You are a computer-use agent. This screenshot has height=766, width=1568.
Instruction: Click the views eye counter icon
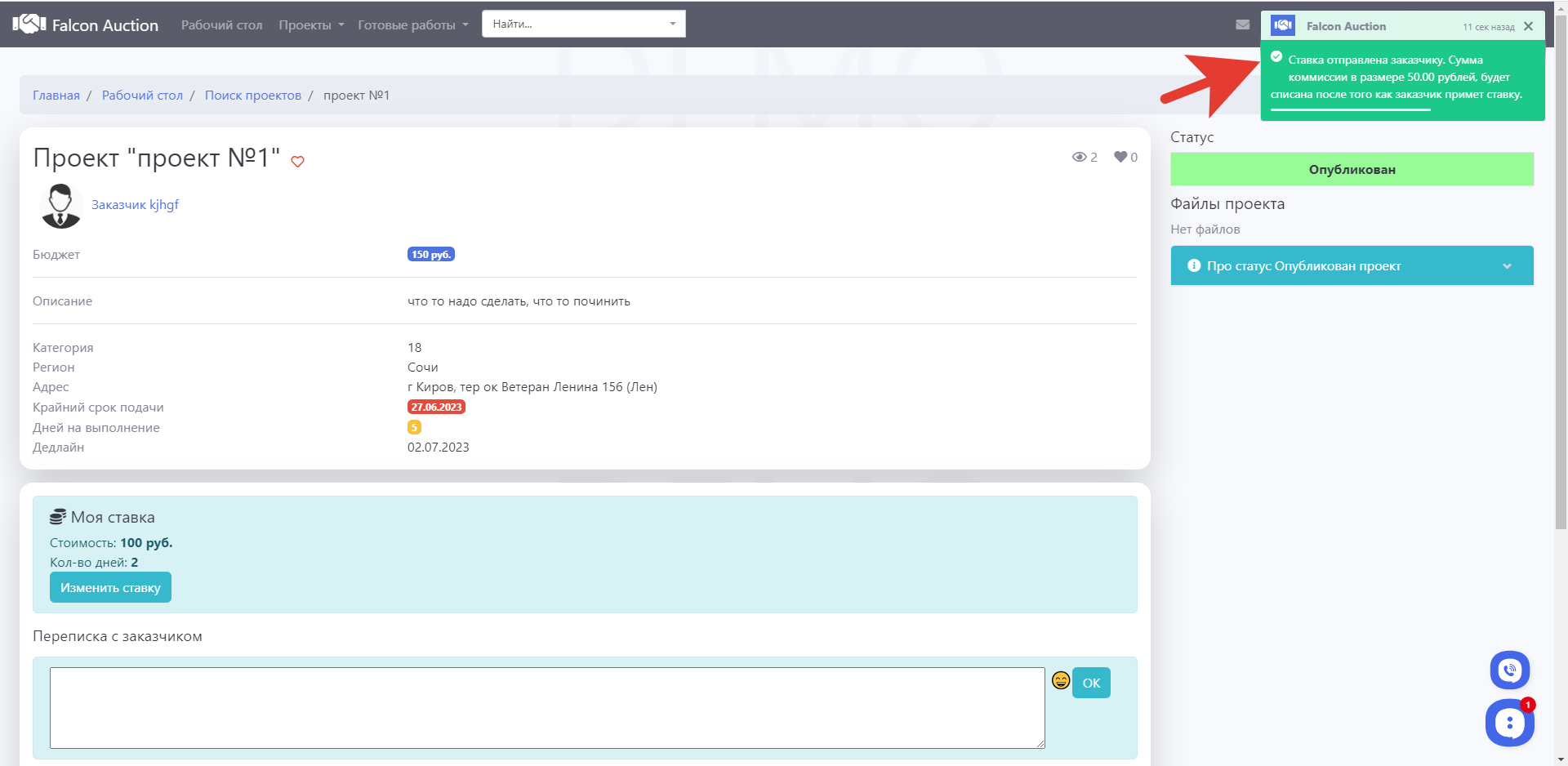(x=1079, y=158)
